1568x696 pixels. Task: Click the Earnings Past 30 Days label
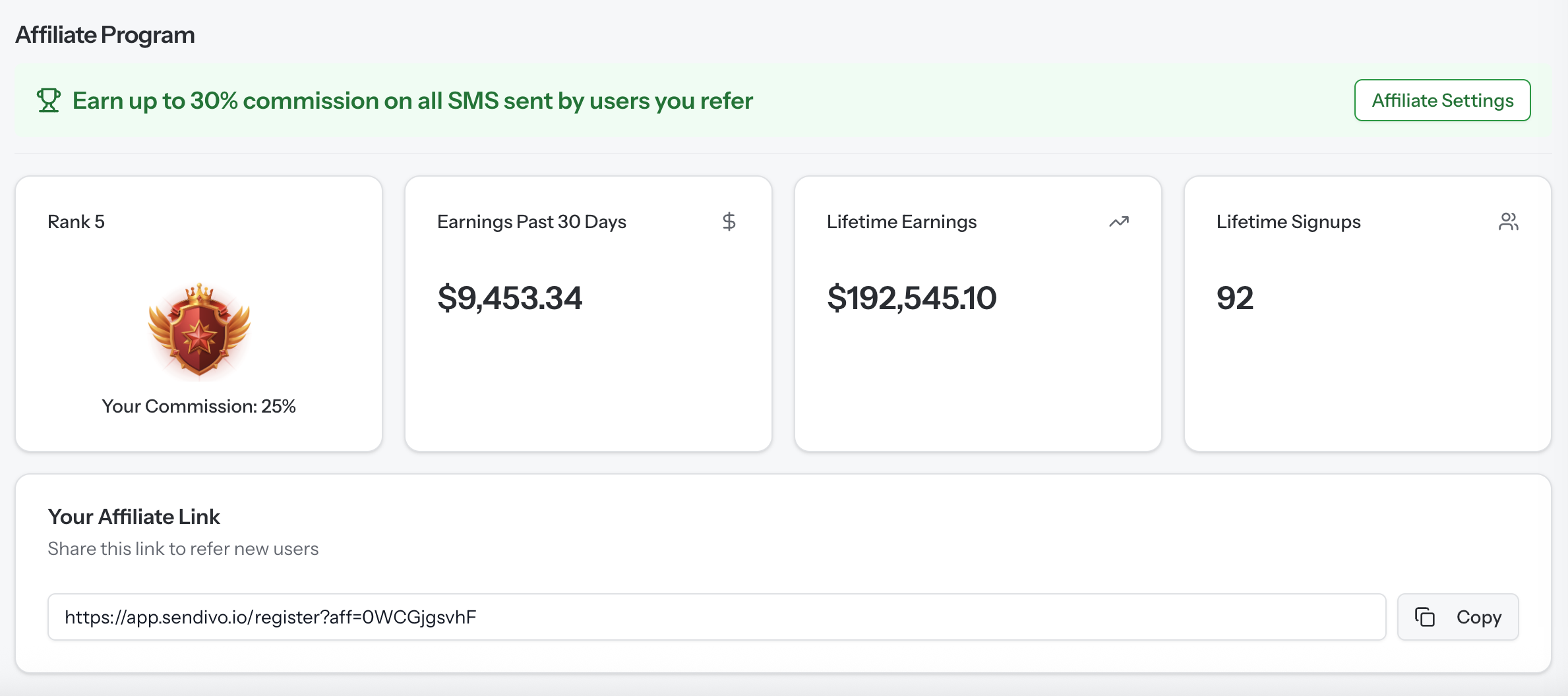(x=531, y=221)
